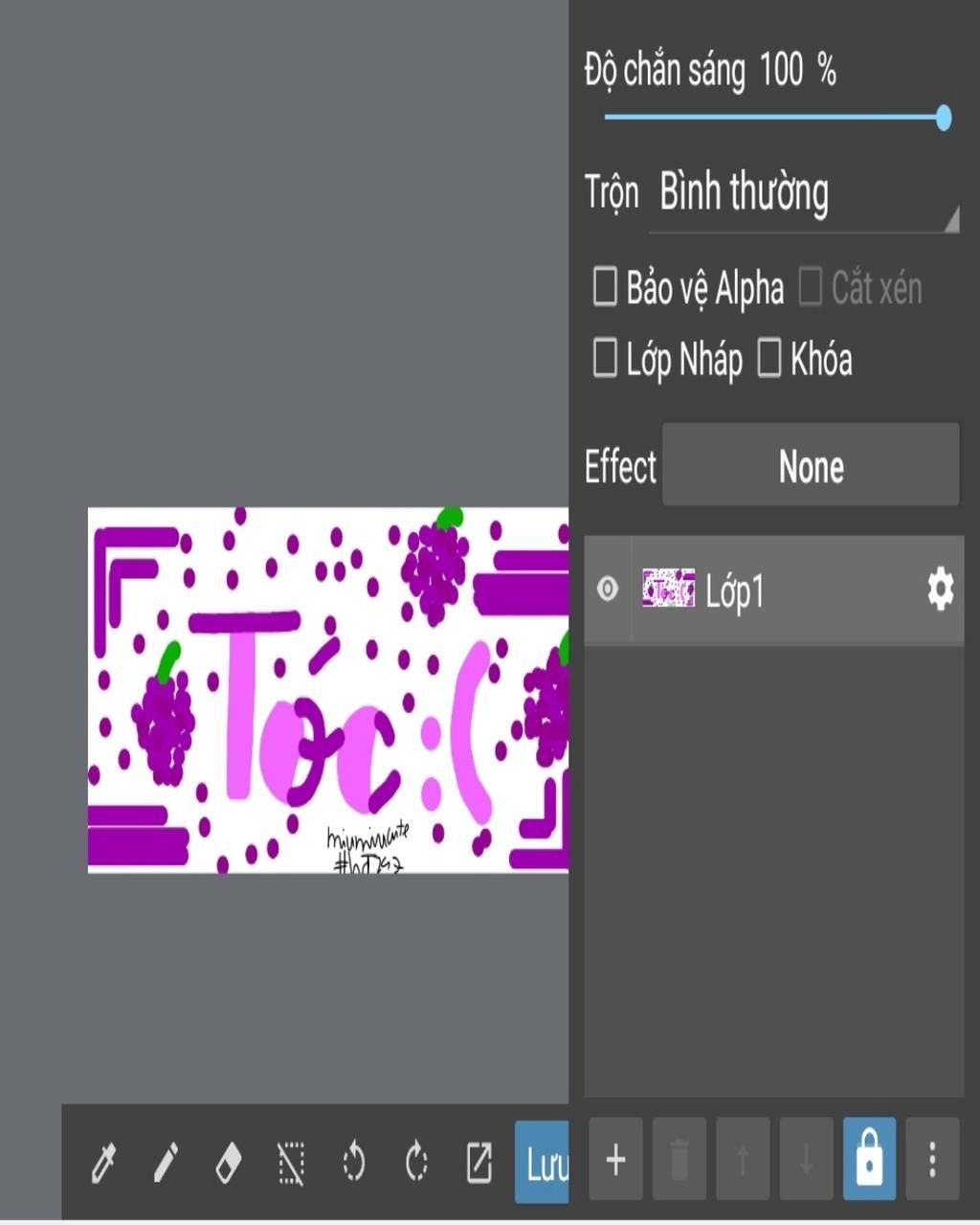Open the three-dot layer options menu
This screenshot has width=980, height=1225.
pos(932,1160)
